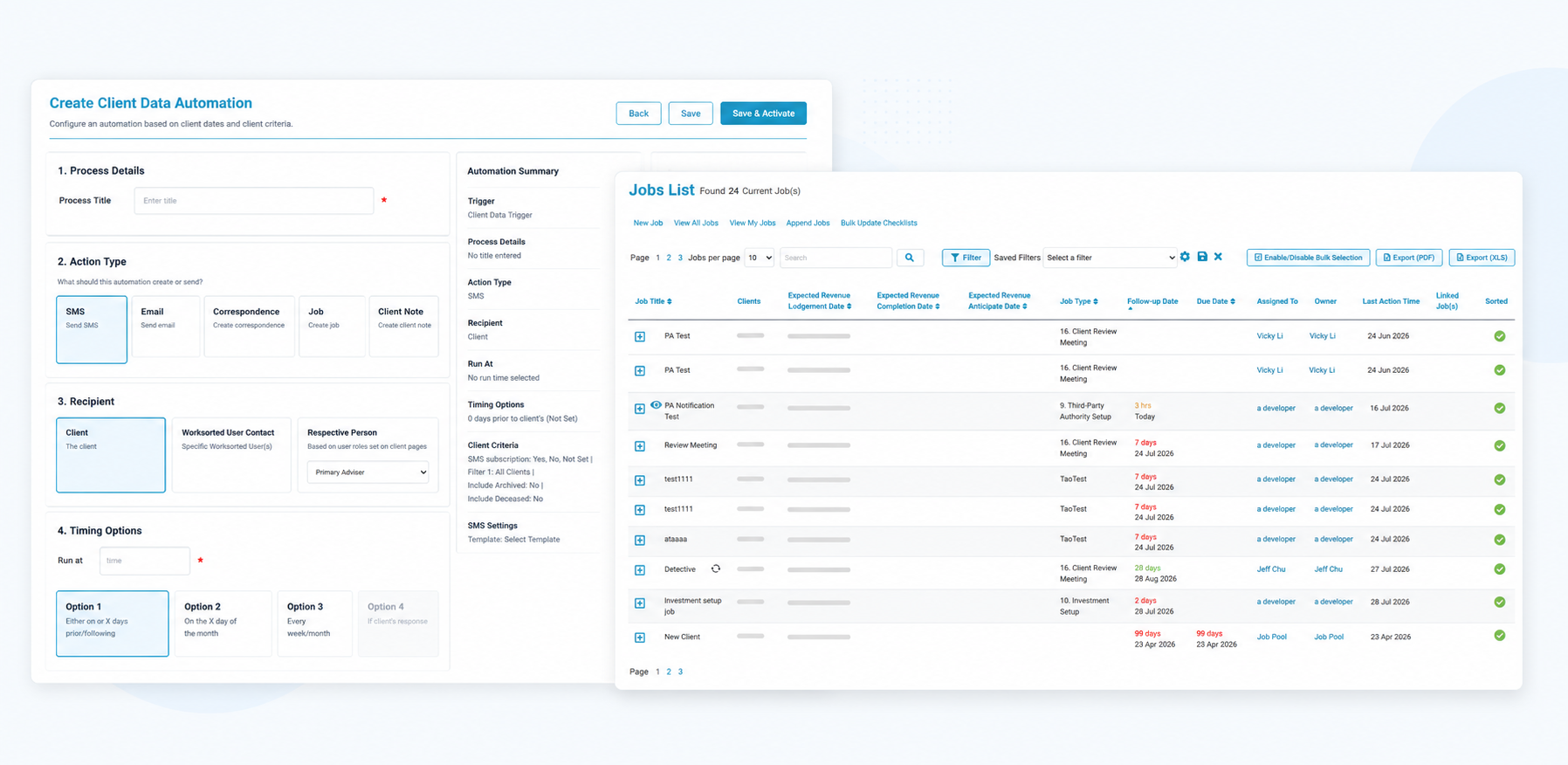This screenshot has width=1568, height=765.
Task: Click Enable/Disable Bulk Selection
Action: (1308, 258)
